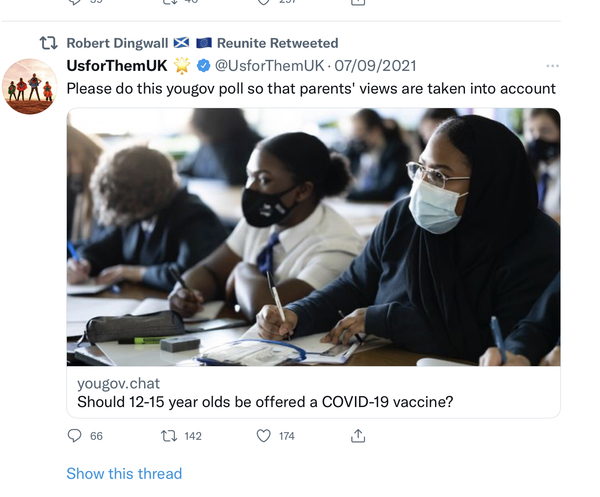Click the reply speech bubble icon
Screen dimensions: 600x497
(x=75, y=436)
